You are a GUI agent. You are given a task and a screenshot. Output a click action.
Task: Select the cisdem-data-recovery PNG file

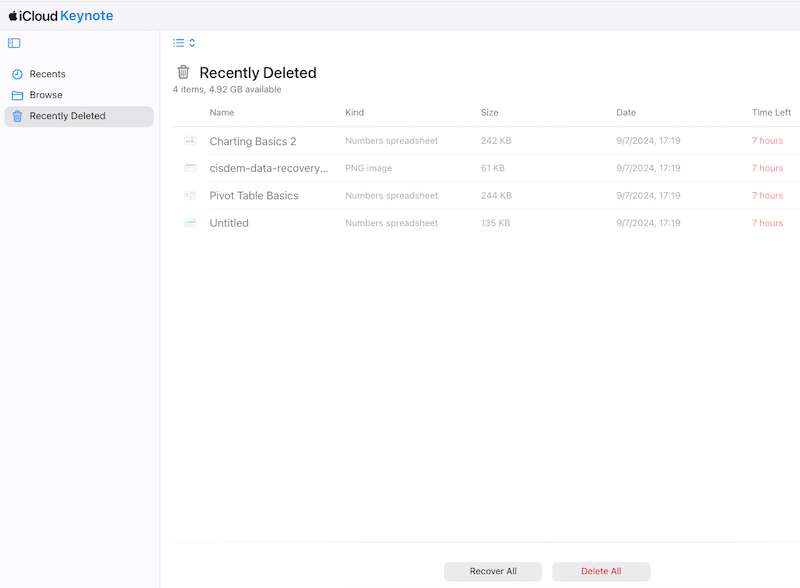(271, 168)
